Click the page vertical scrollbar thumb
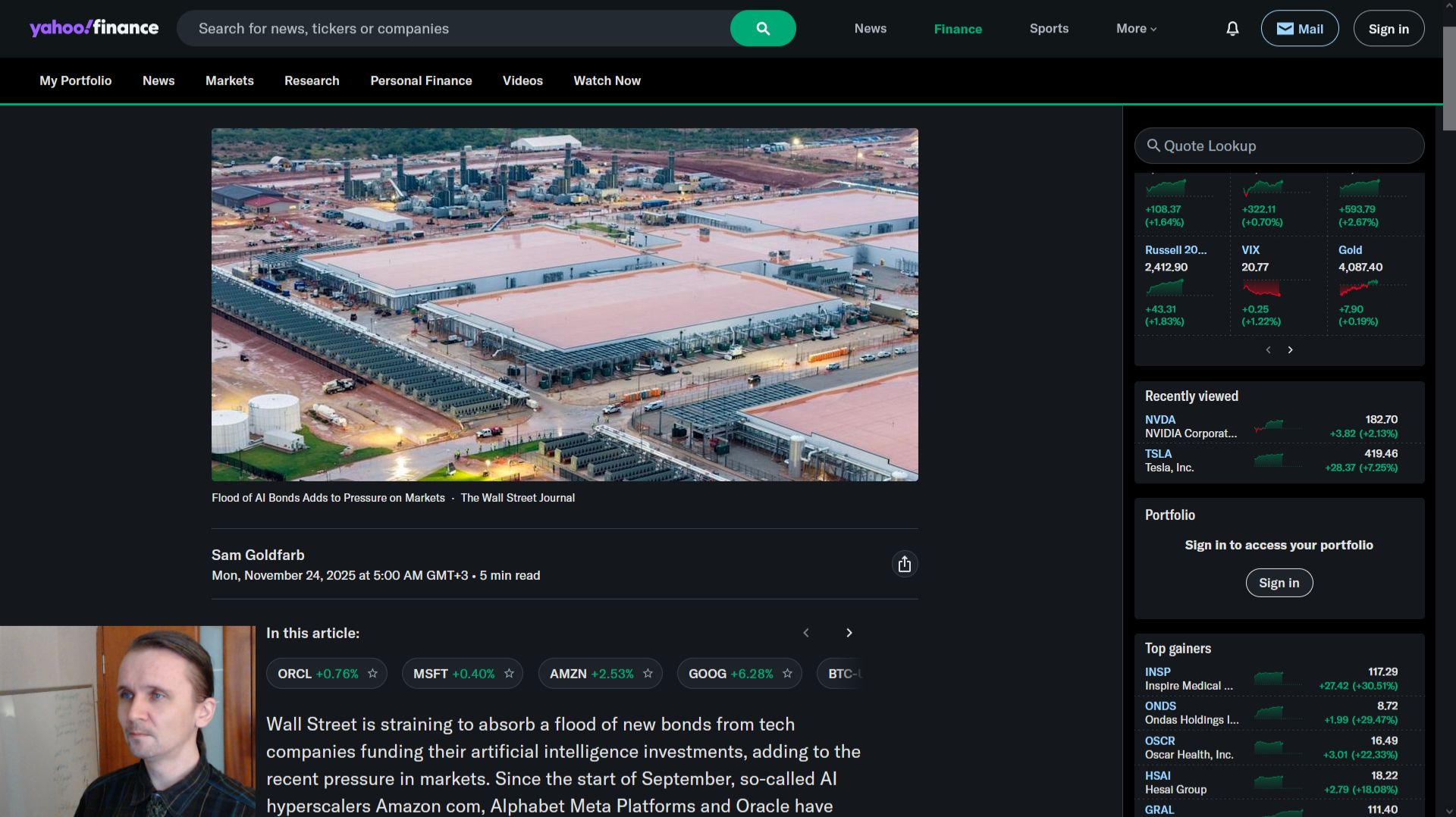This screenshot has height=817, width=1456. (x=1449, y=79)
